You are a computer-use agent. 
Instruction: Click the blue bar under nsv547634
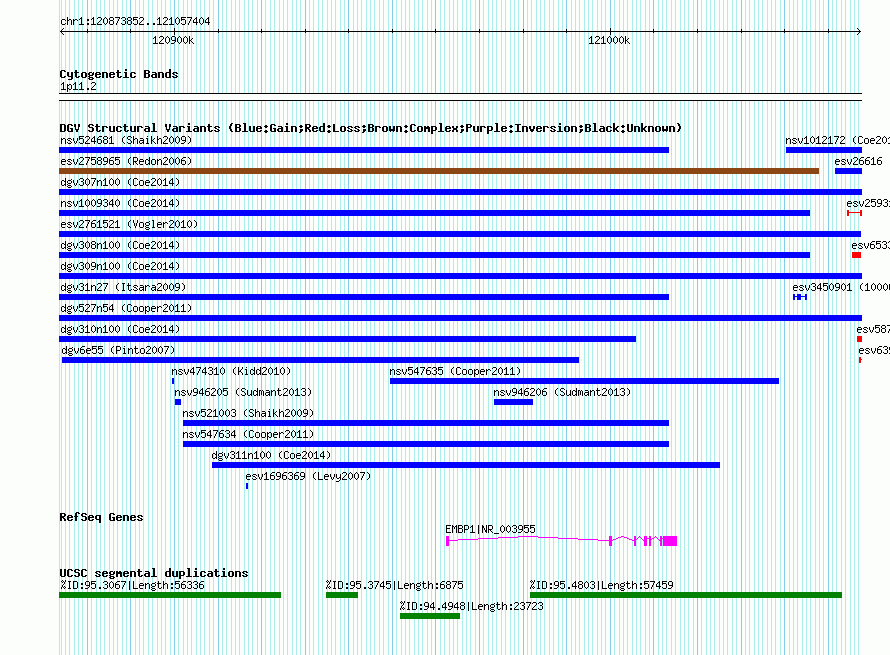click(426, 444)
